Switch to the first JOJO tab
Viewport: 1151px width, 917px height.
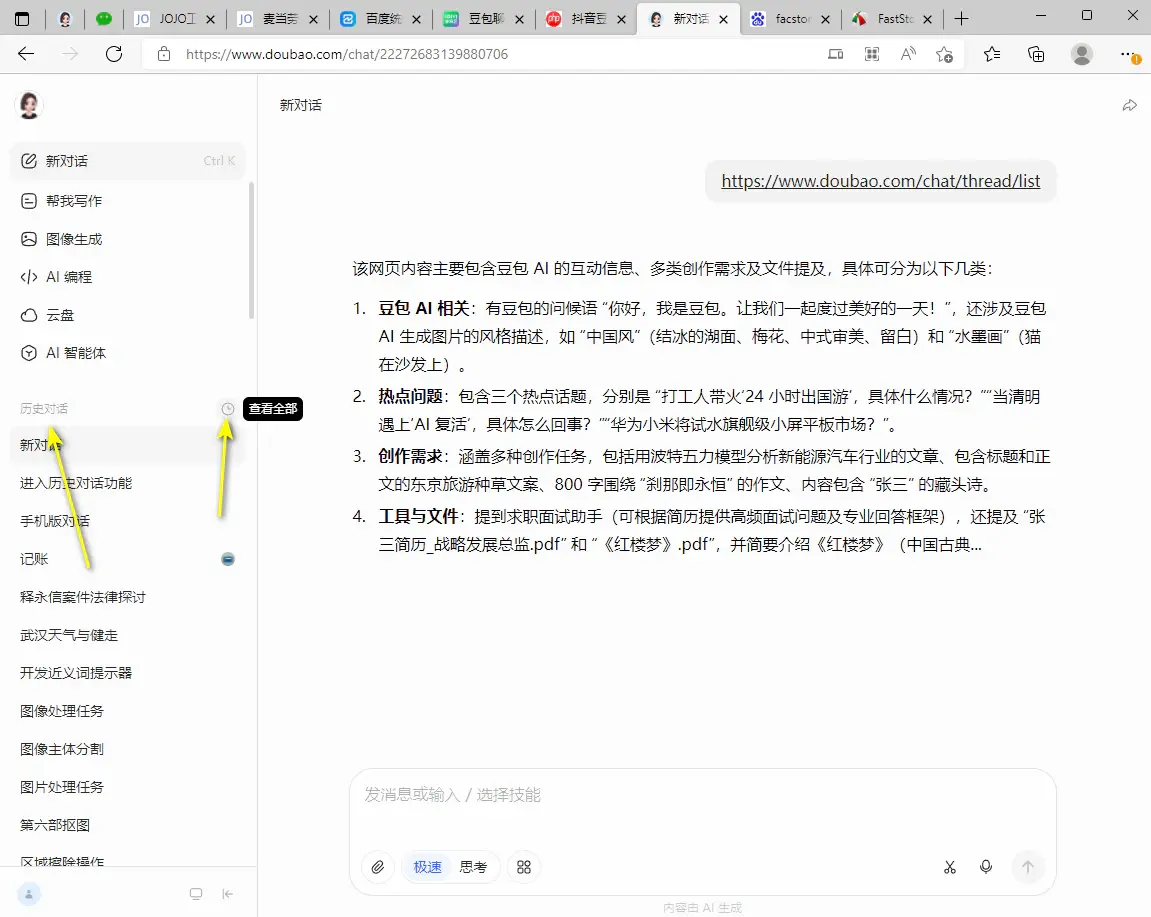point(175,19)
